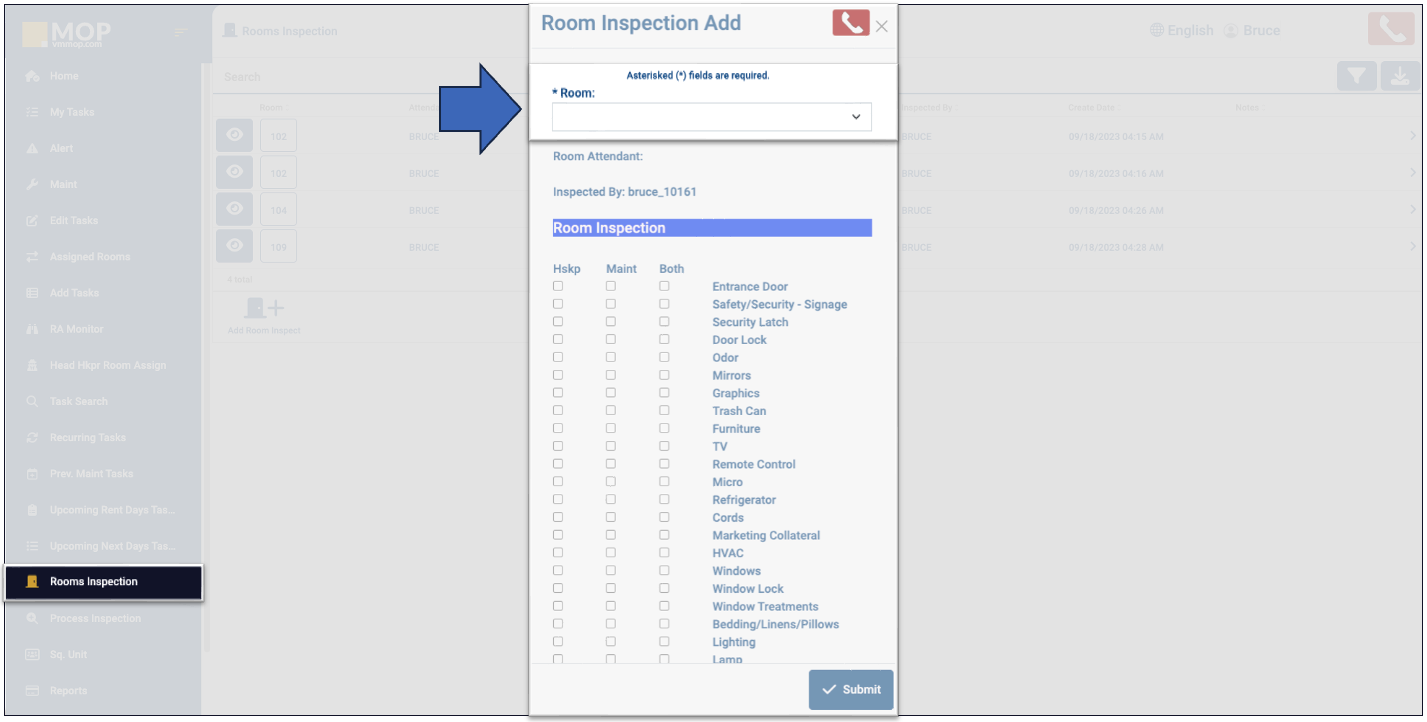Close the Room Inspection Add dialog
The height and width of the screenshot is (722, 1427).
(x=881, y=27)
